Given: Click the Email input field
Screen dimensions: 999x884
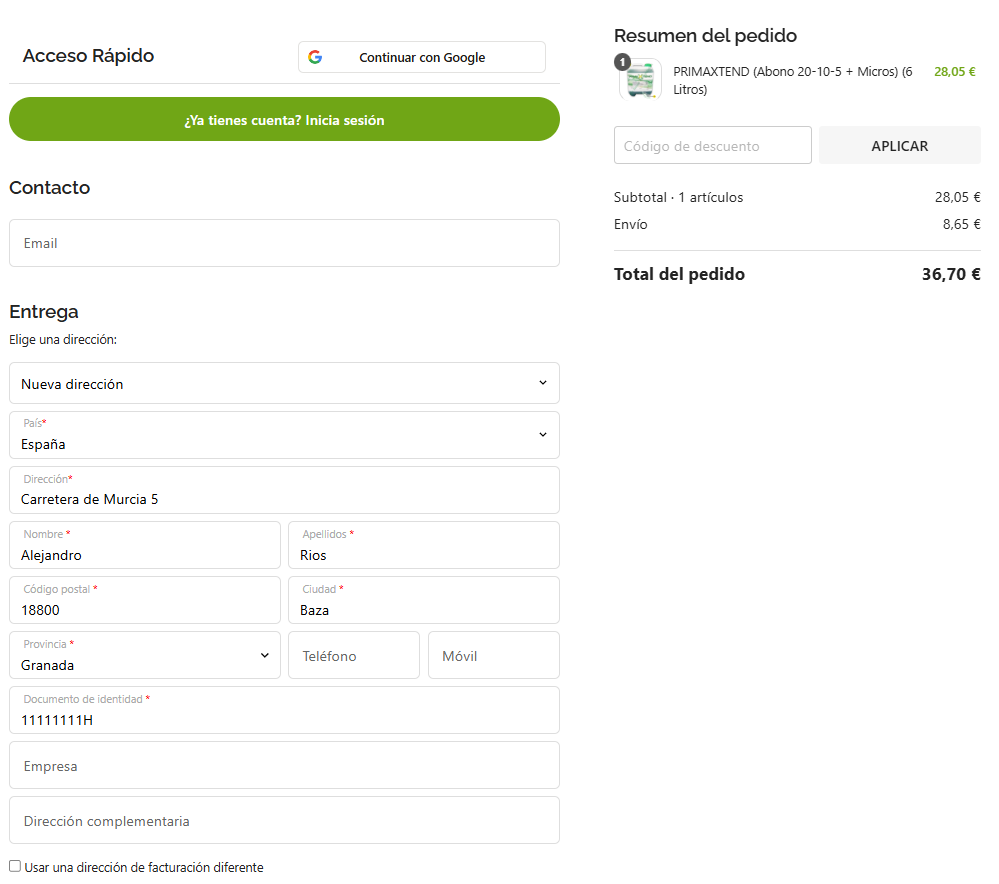Looking at the screenshot, I should [284, 243].
